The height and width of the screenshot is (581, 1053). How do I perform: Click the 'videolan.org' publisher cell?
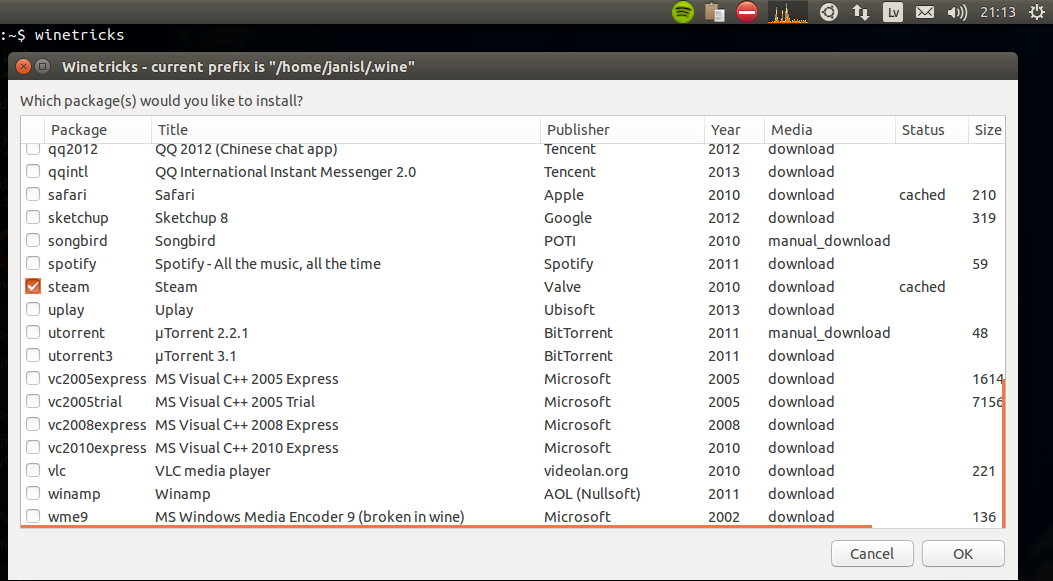pyautogui.click(x=586, y=471)
